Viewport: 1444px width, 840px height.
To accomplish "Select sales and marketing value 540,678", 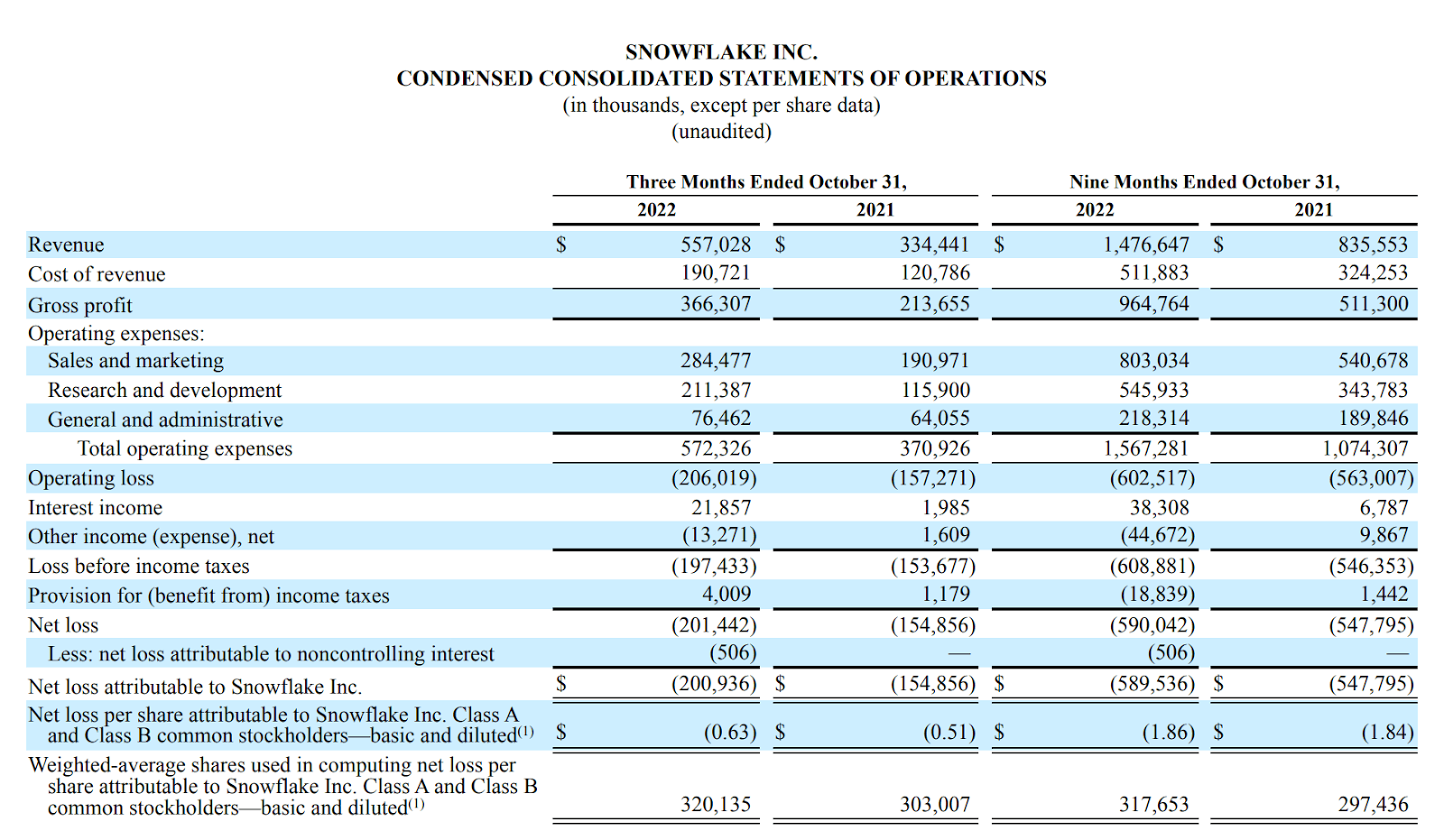I will 1373,361.
